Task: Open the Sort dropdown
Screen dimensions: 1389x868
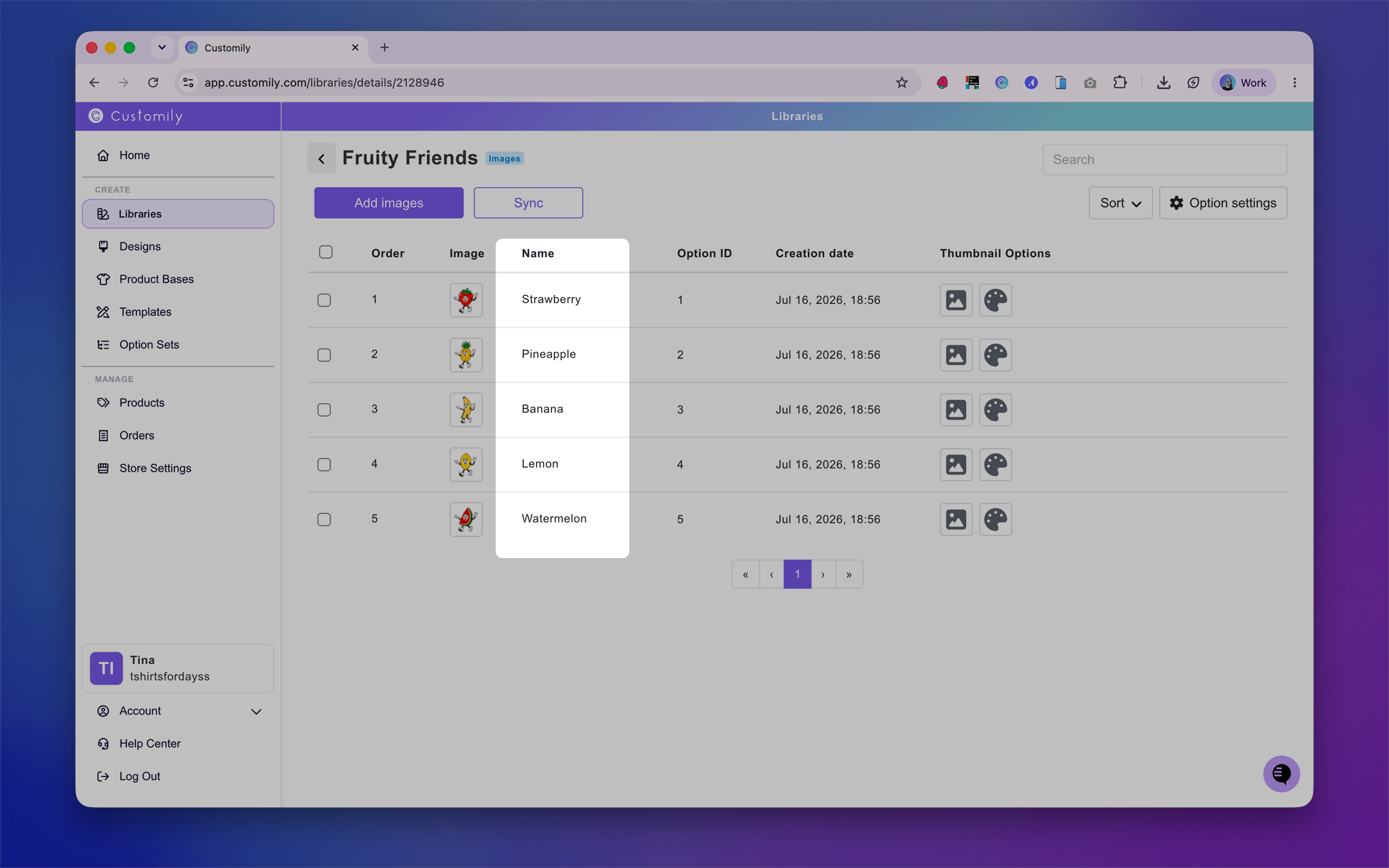Action: (1120, 203)
